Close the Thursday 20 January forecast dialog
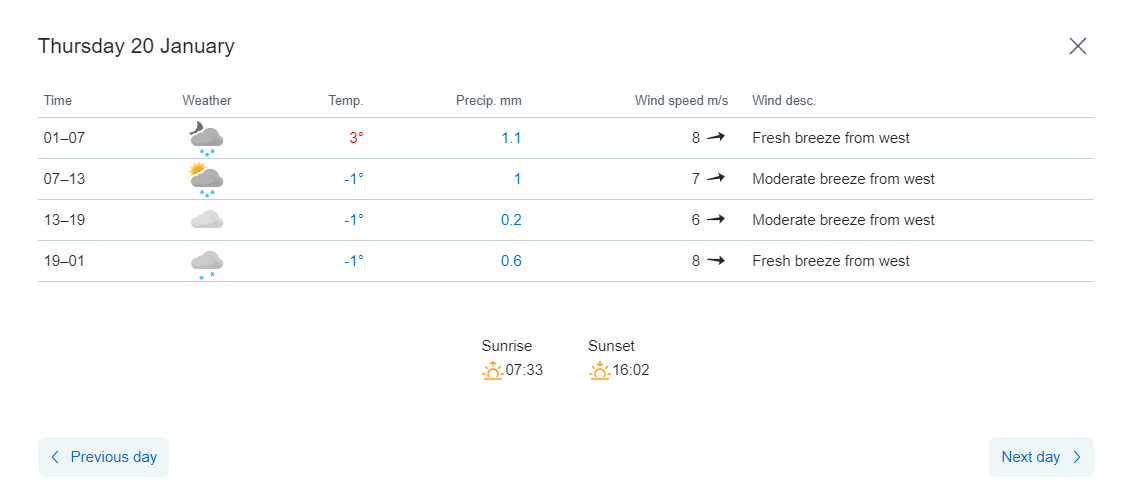Viewport: 1139px width, 492px height. tap(1077, 46)
